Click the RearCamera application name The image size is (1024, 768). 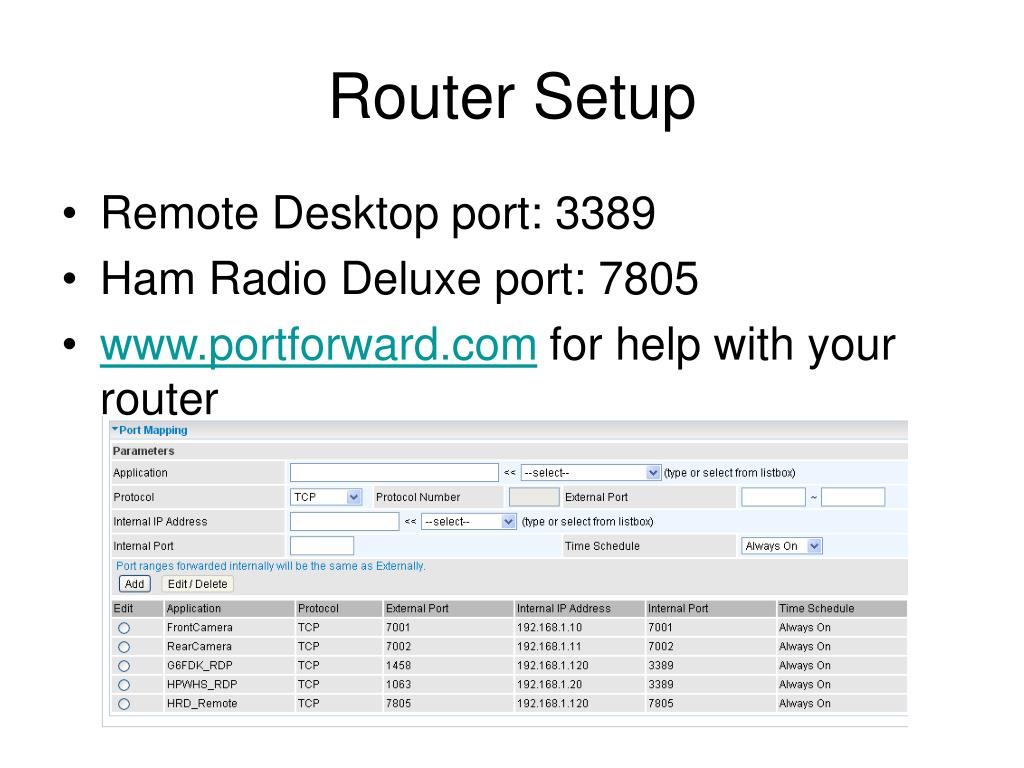pyautogui.click(x=199, y=647)
